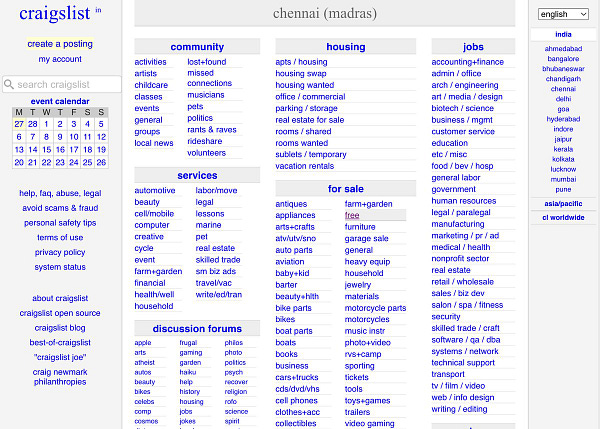Viewport: 600px width, 429px height.
Task: Open the event calendar heading link
Action: pos(60,101)
